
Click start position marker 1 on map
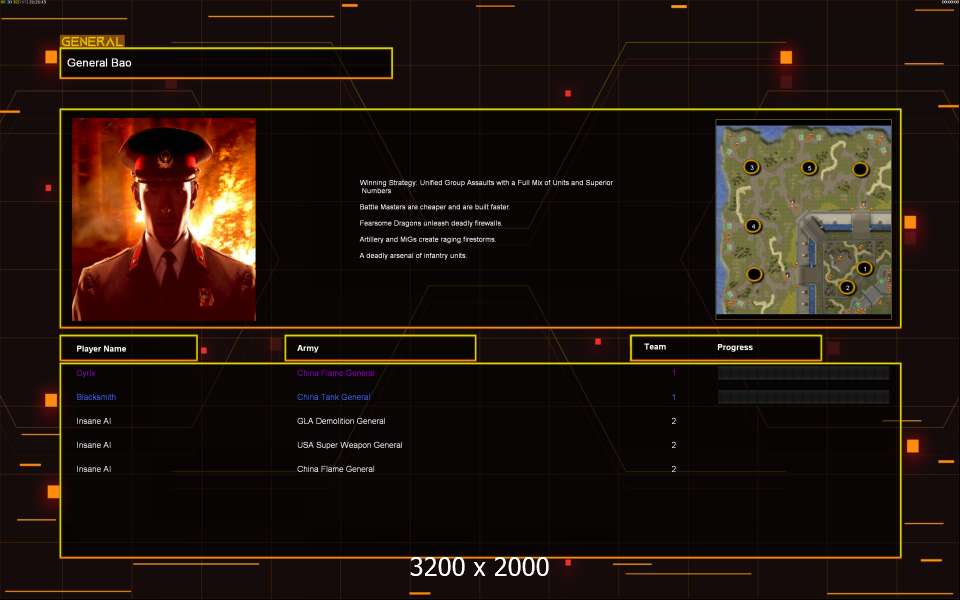[x=864, y=268]
